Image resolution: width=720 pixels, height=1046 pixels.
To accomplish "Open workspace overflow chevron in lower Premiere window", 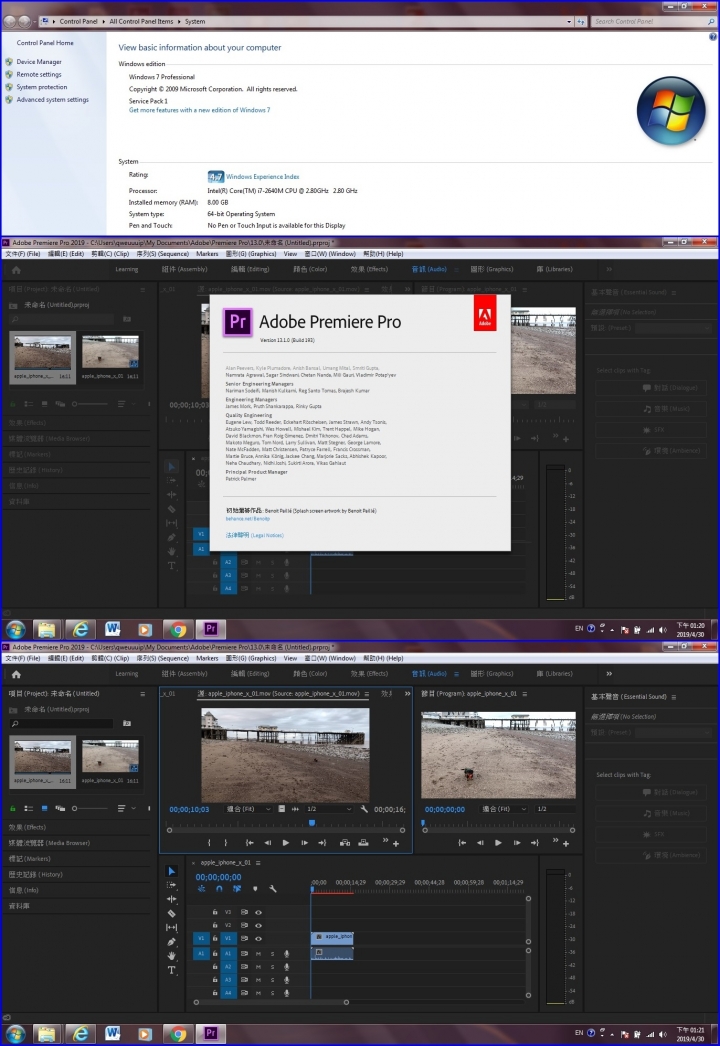I will pyautogui.click(x=609, y=674).
